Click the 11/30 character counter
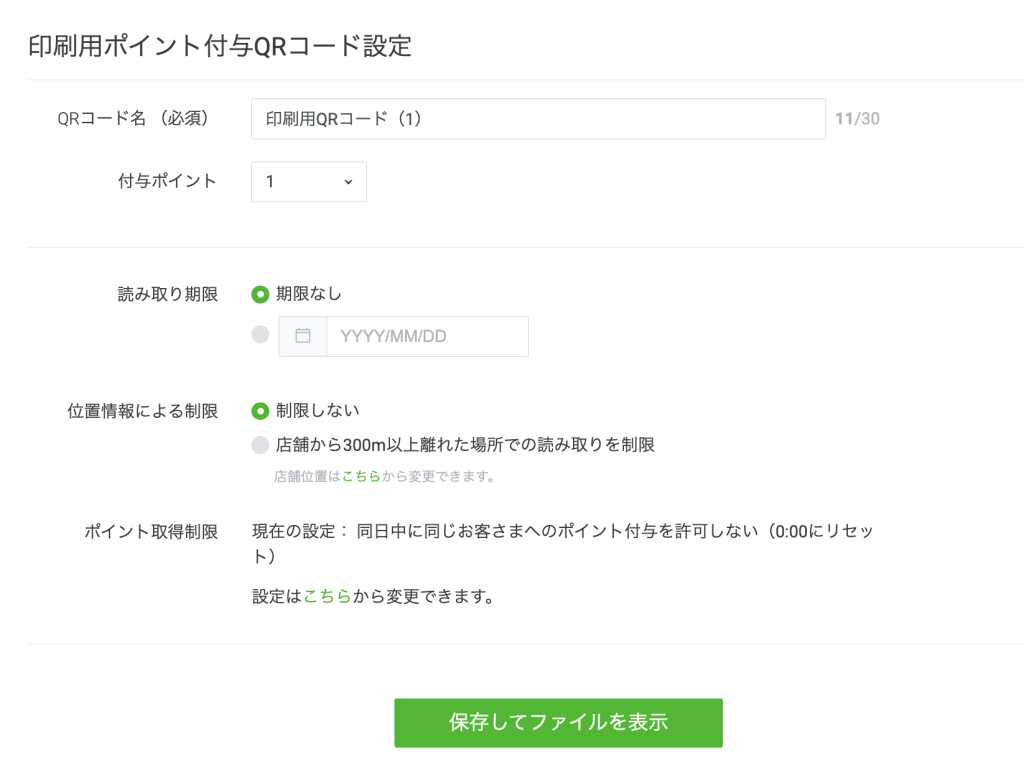Image resolution: width=1024 pixels, height=770 pixels. coord(857,119)
